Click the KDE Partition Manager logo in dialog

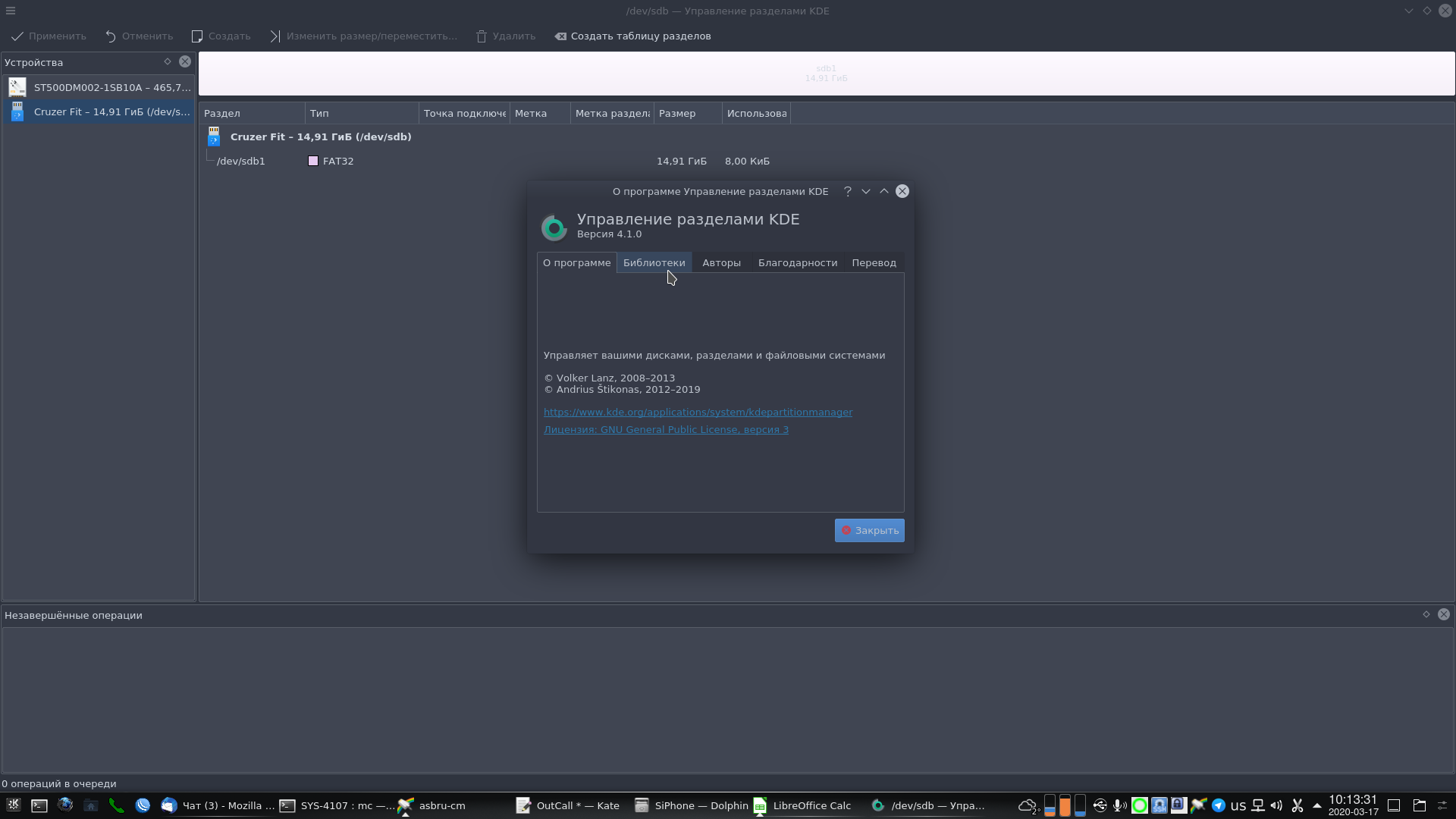tap(554, 227)
